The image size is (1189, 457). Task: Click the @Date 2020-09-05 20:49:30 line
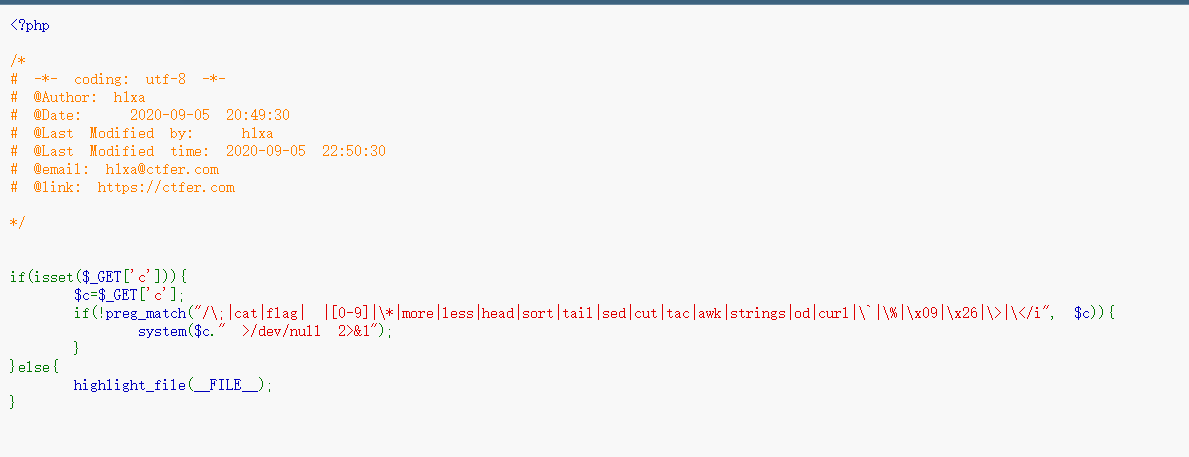pos(150,115)
